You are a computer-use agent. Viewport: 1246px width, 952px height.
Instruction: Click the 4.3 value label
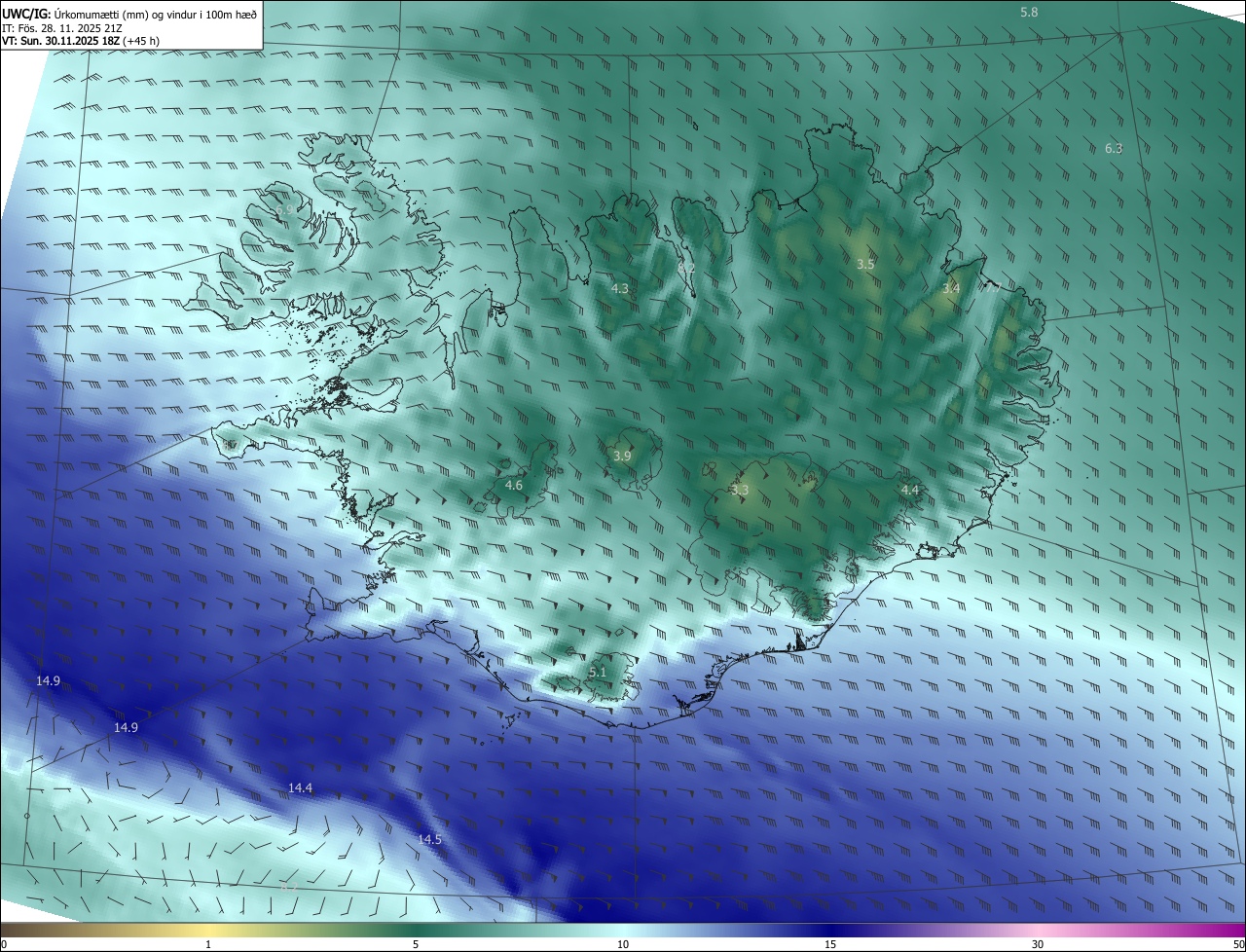(x=620, y=288)
